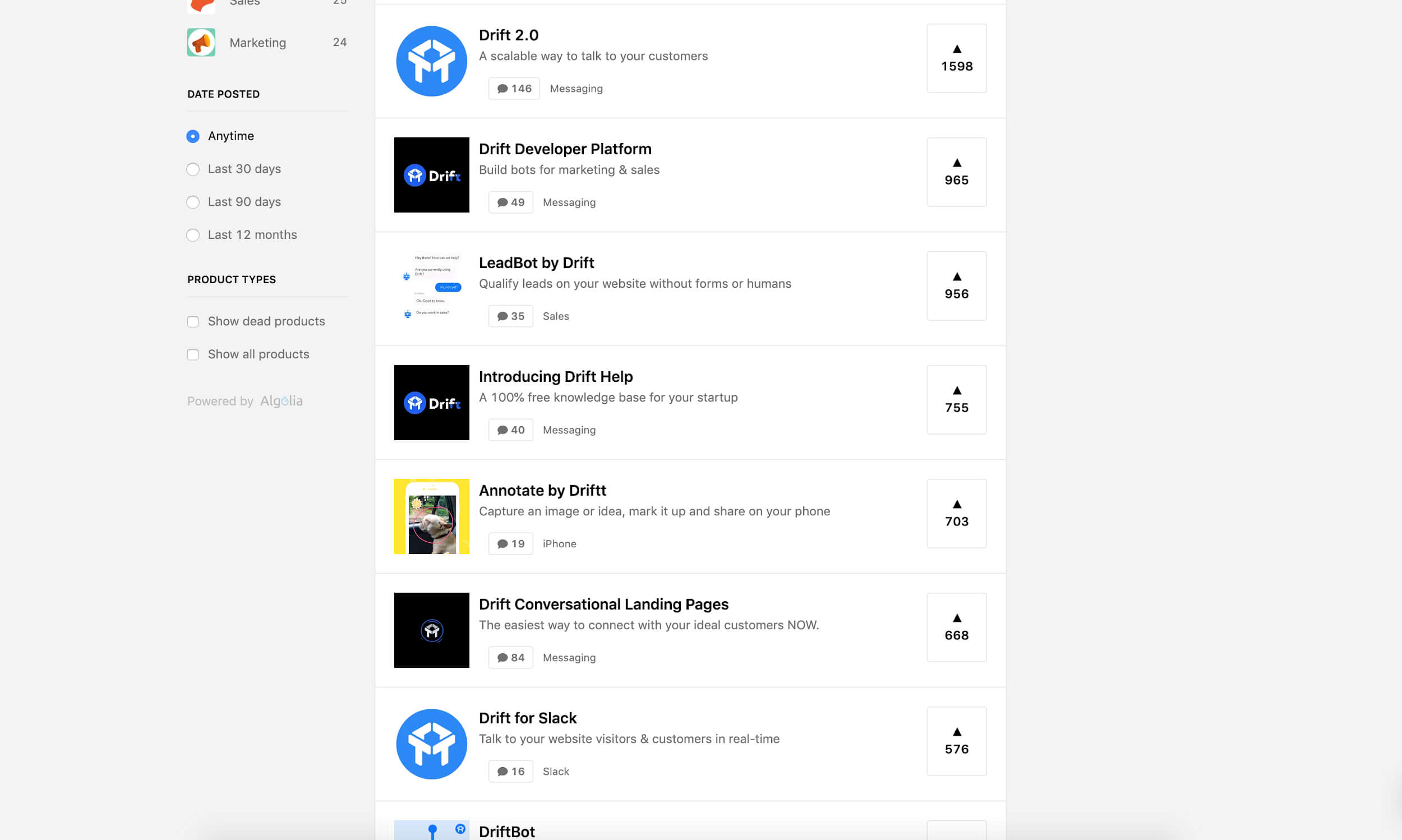Open the DriftBot title link

tap(506, 831)
